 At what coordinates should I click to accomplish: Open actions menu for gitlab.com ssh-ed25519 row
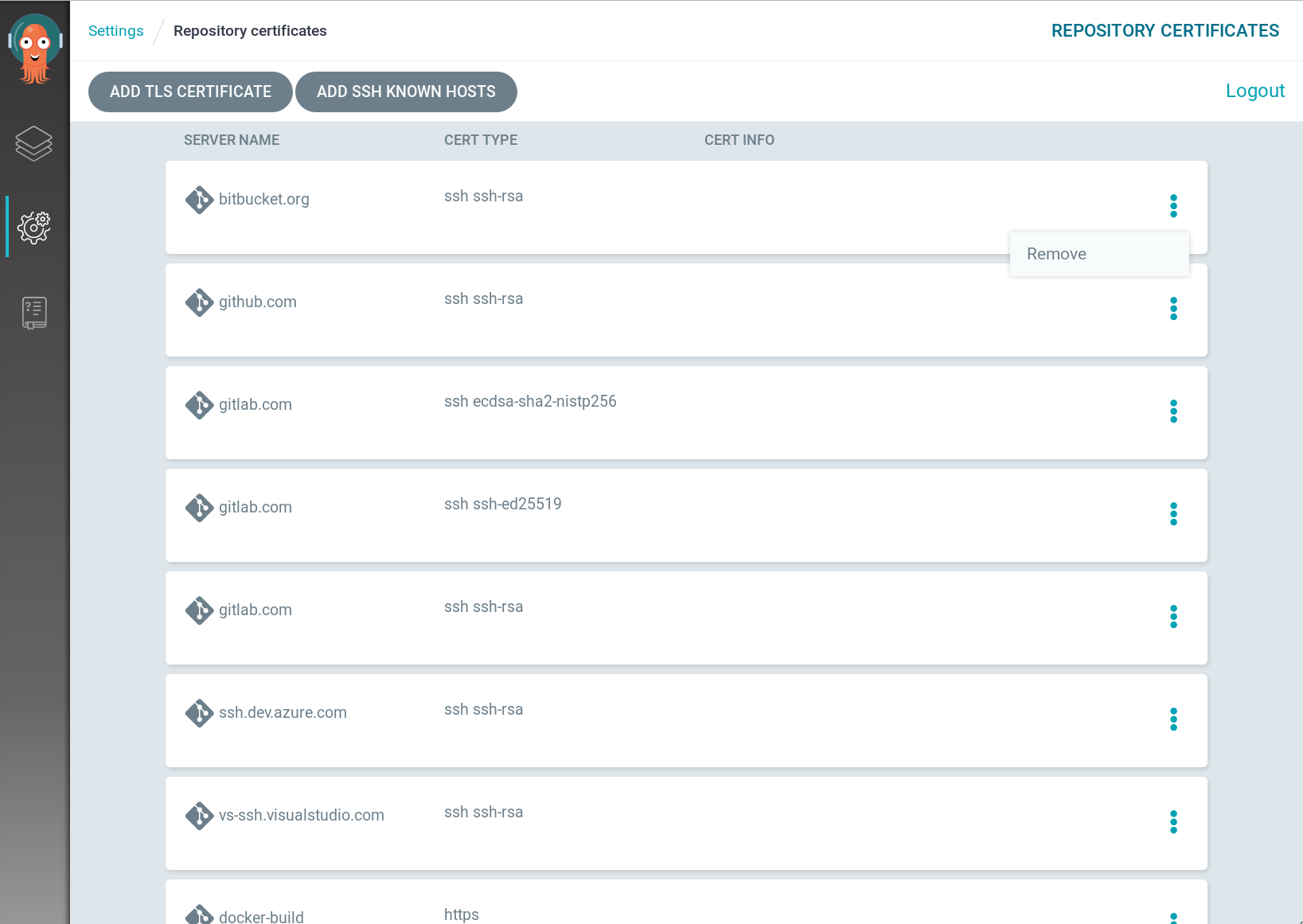pos(1173,514)
